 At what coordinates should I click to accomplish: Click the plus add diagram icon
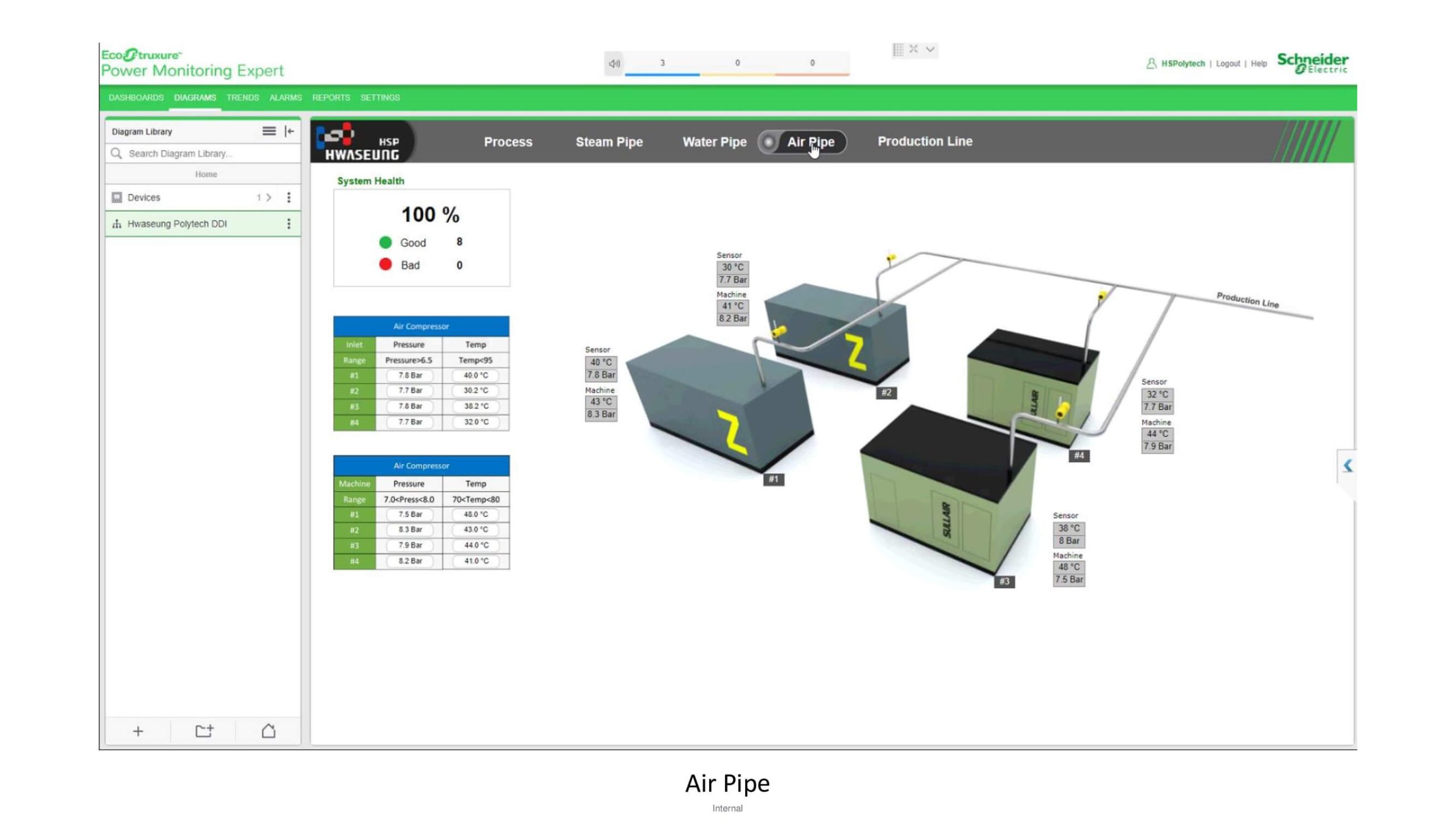pyautogui.click(x=138, y=731)
